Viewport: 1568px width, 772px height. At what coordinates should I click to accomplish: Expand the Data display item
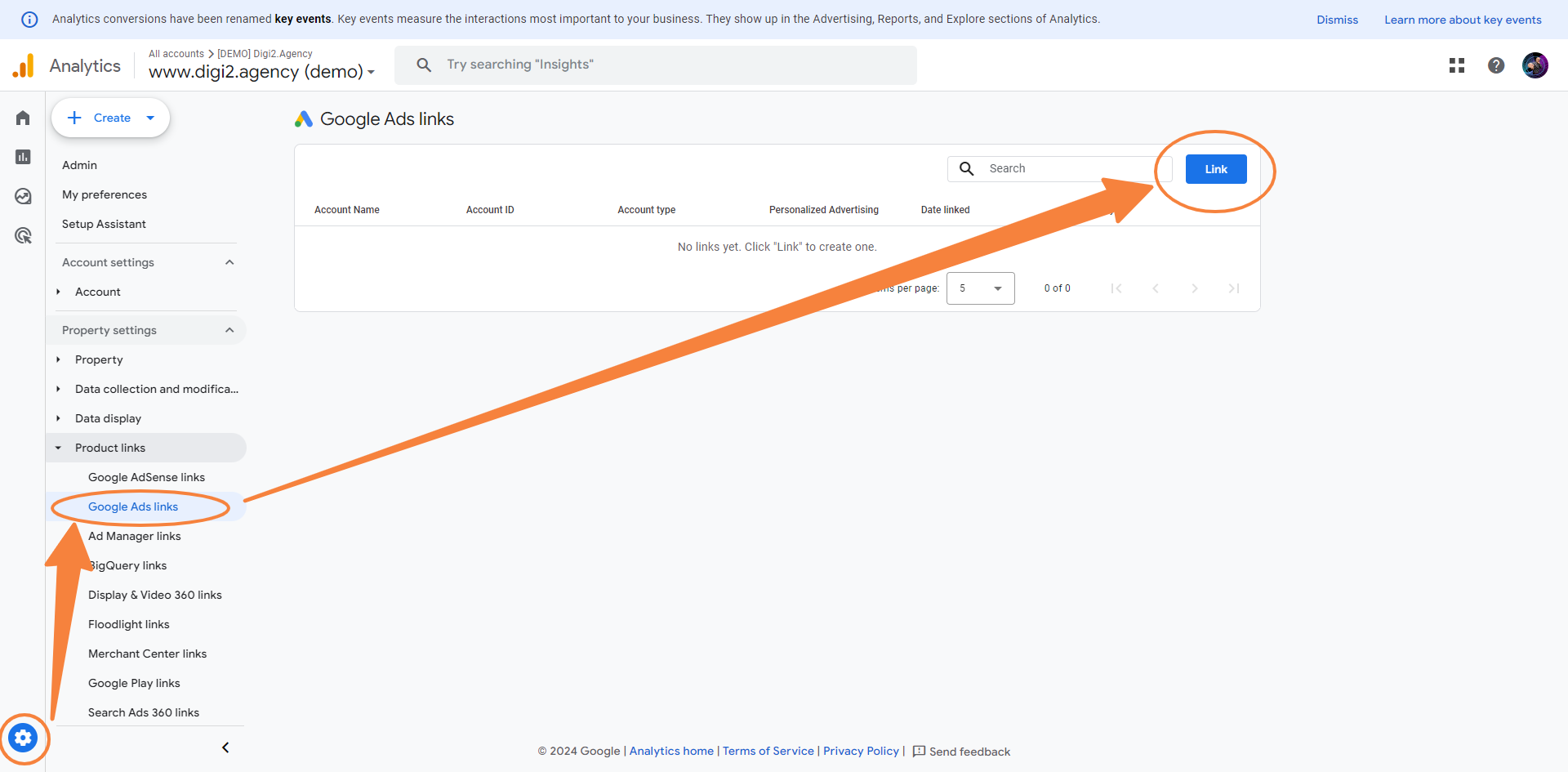[58, 418]
